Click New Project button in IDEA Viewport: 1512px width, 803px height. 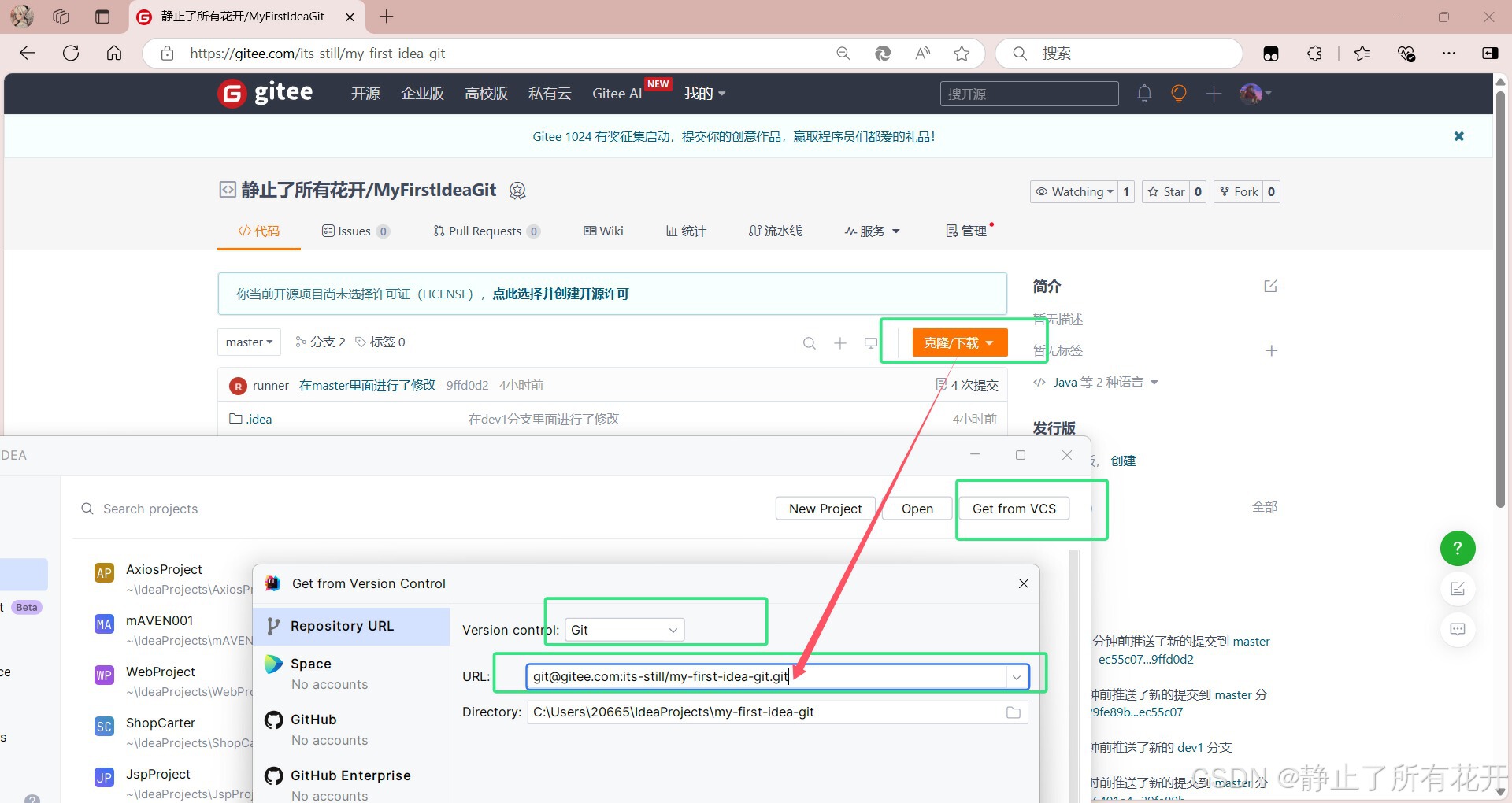tap(825, 509)
